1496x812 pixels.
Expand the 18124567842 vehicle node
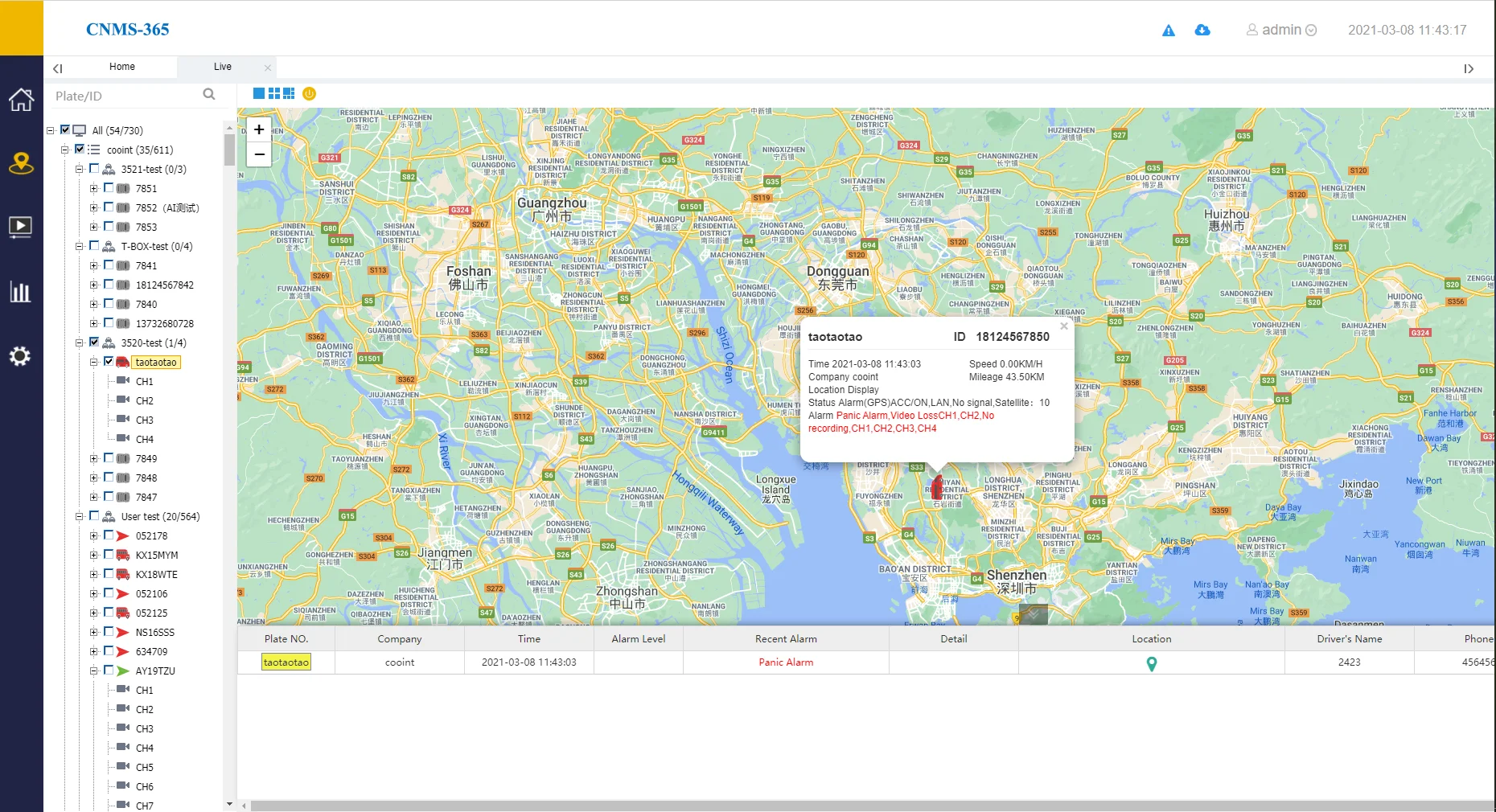(x=93, y=285)
